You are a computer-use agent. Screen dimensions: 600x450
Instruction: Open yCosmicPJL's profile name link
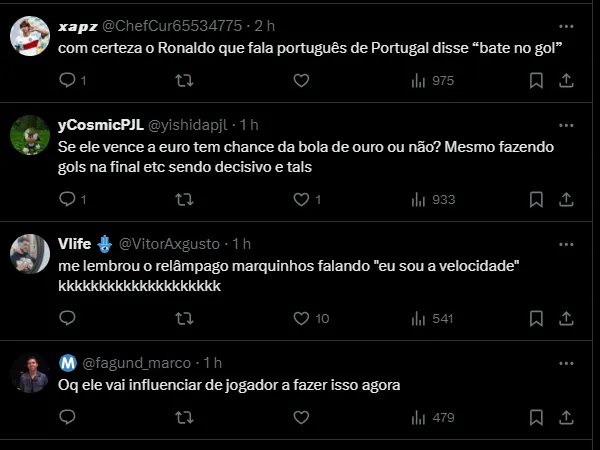point(100,125)
